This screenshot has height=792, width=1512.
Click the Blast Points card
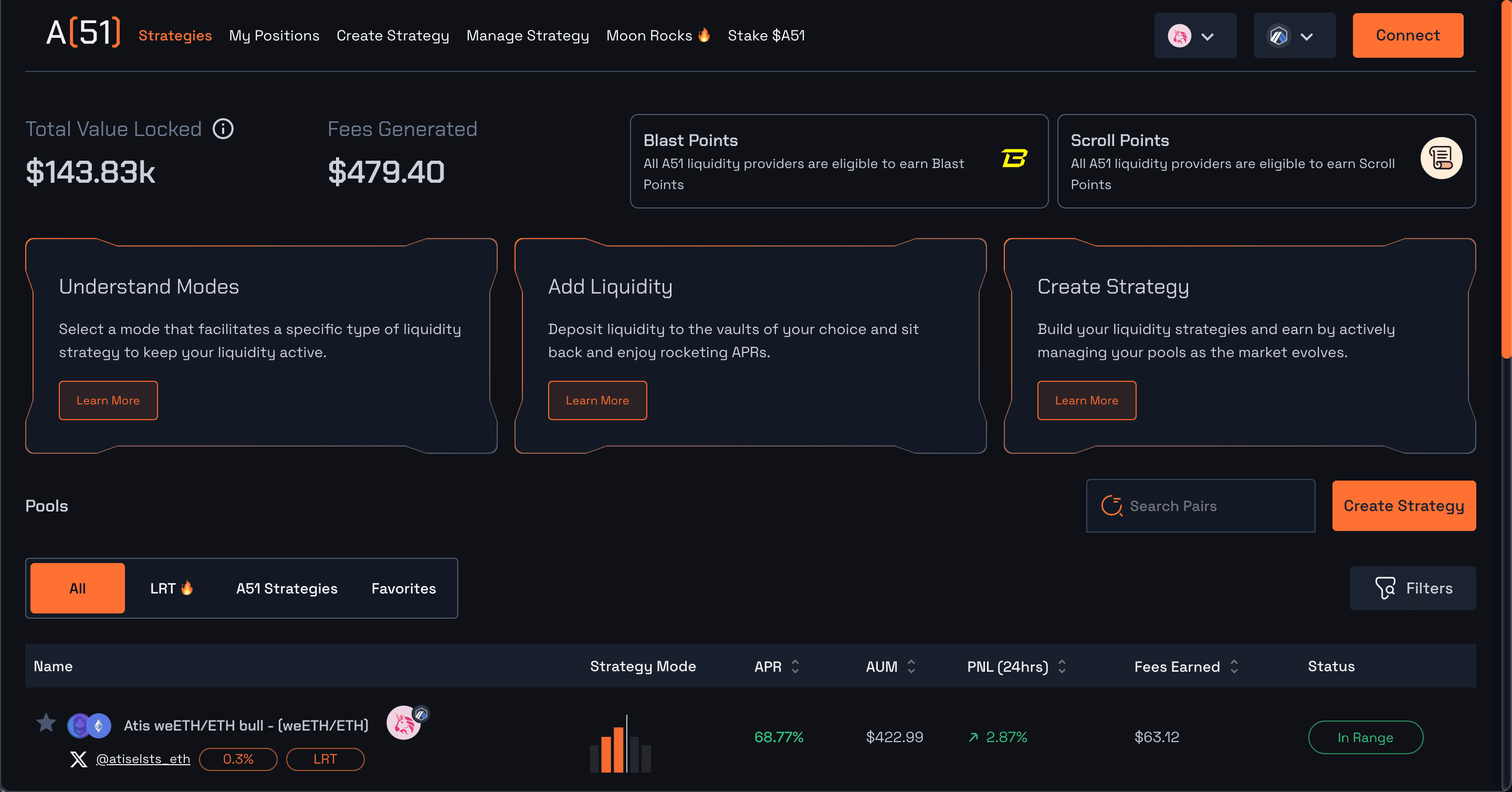(839, 161)
